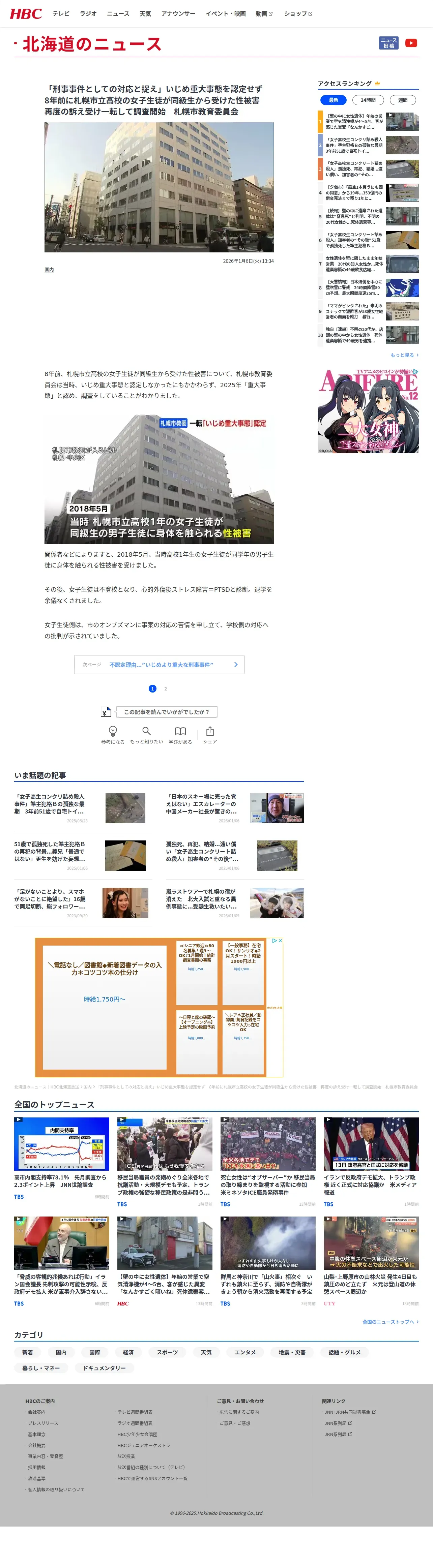Open the 群馬と神奈川で山火事 news card
Image resolution: width=433 pixels, height=1568 pixels.
point(268,1261)
